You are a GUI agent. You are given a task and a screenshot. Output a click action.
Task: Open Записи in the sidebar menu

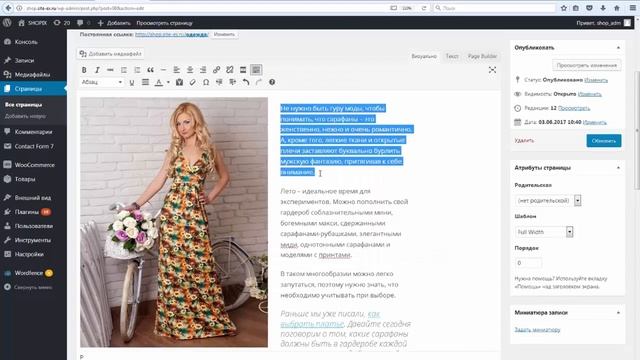click(33, 60)
